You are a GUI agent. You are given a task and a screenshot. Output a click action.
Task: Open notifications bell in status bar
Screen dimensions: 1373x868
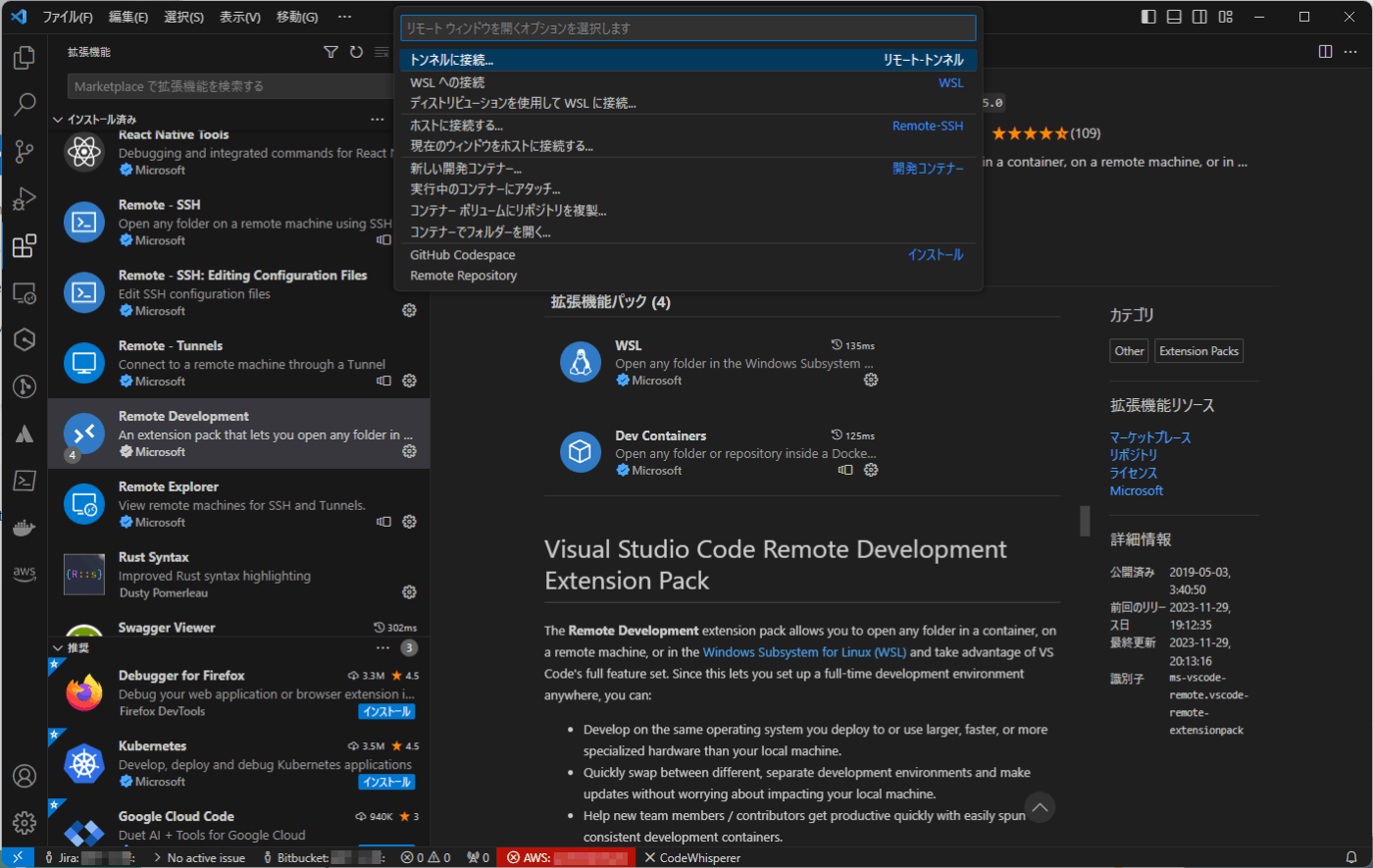point(1351,857)
